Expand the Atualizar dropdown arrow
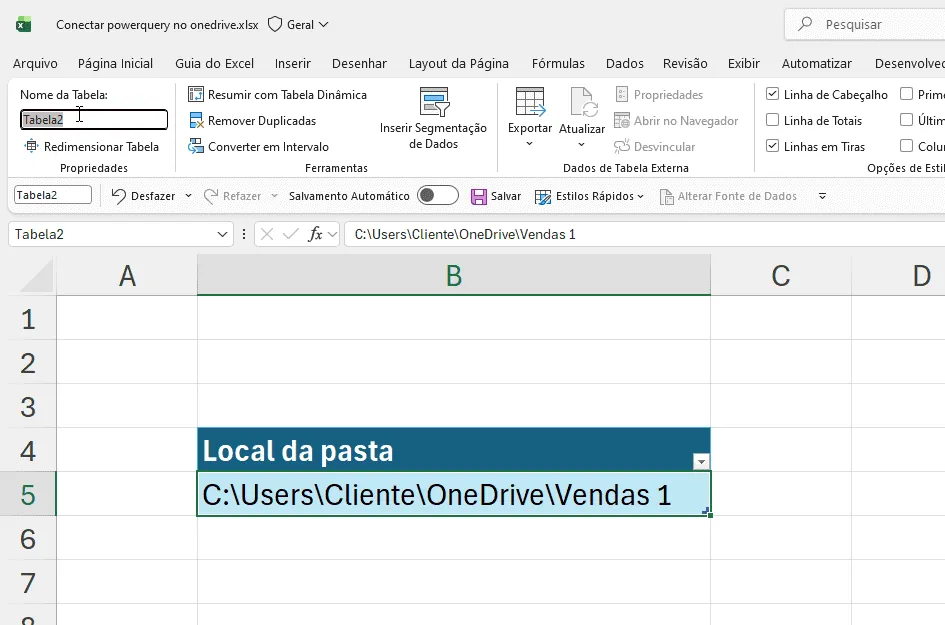The height and width of the screenshot is (625, 945). 582,144
